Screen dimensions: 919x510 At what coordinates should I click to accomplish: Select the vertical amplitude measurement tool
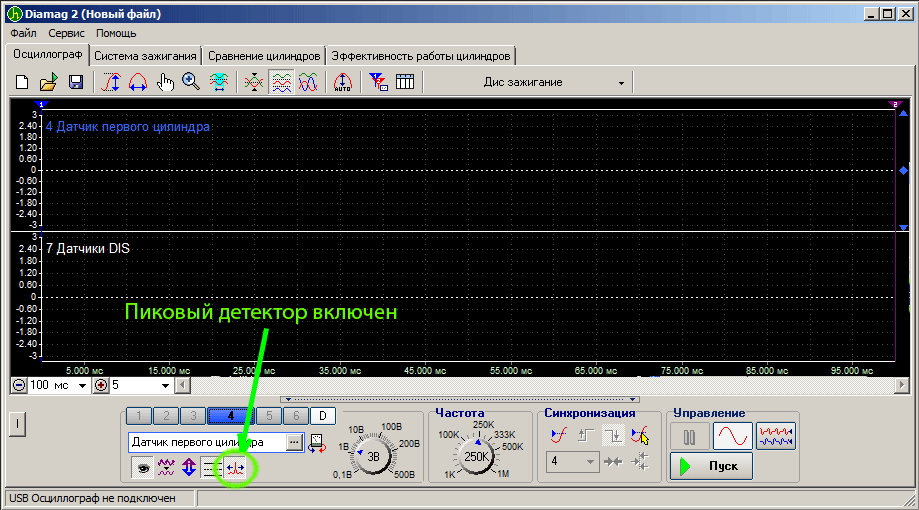[x=111, y=82]
